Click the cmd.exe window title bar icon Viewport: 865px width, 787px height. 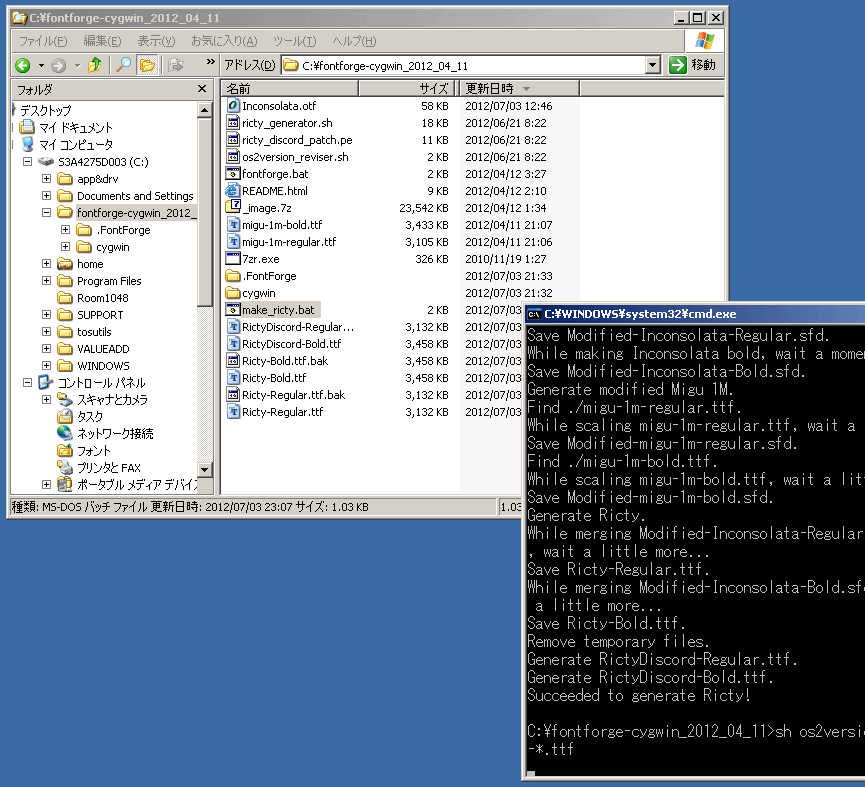(x=534, y=314)
